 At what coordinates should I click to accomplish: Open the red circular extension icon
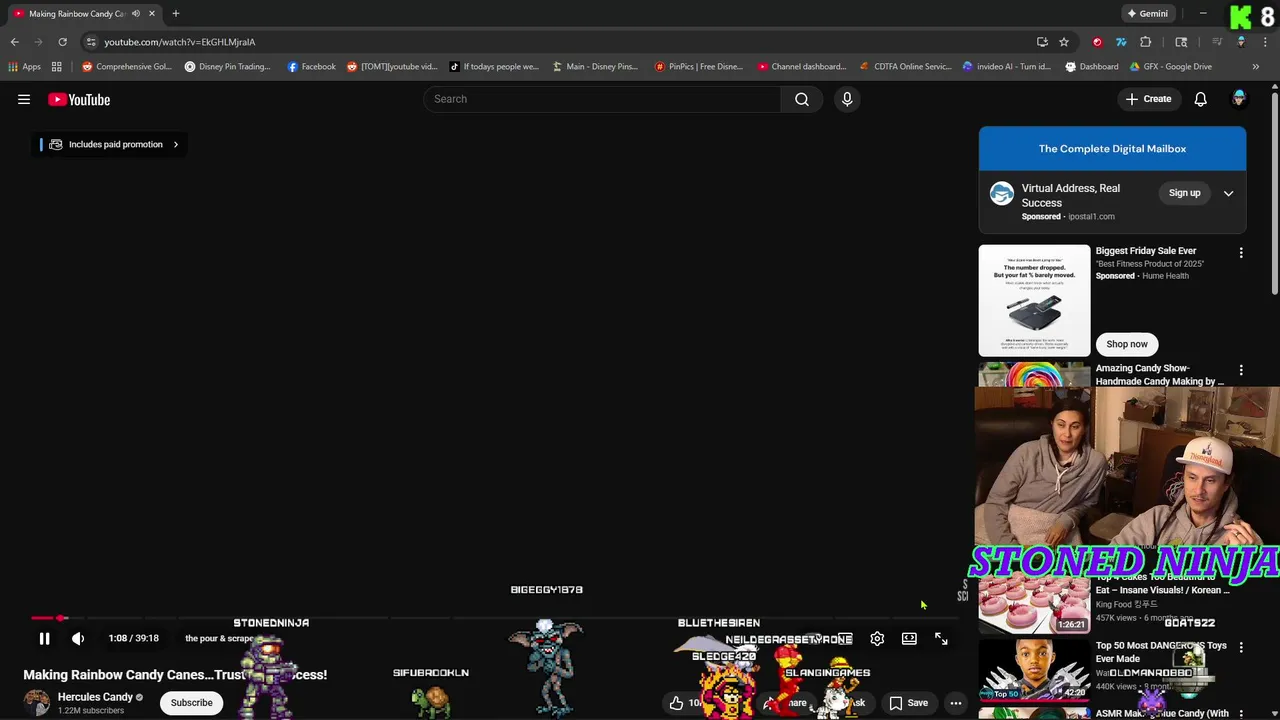(1097, 42)
